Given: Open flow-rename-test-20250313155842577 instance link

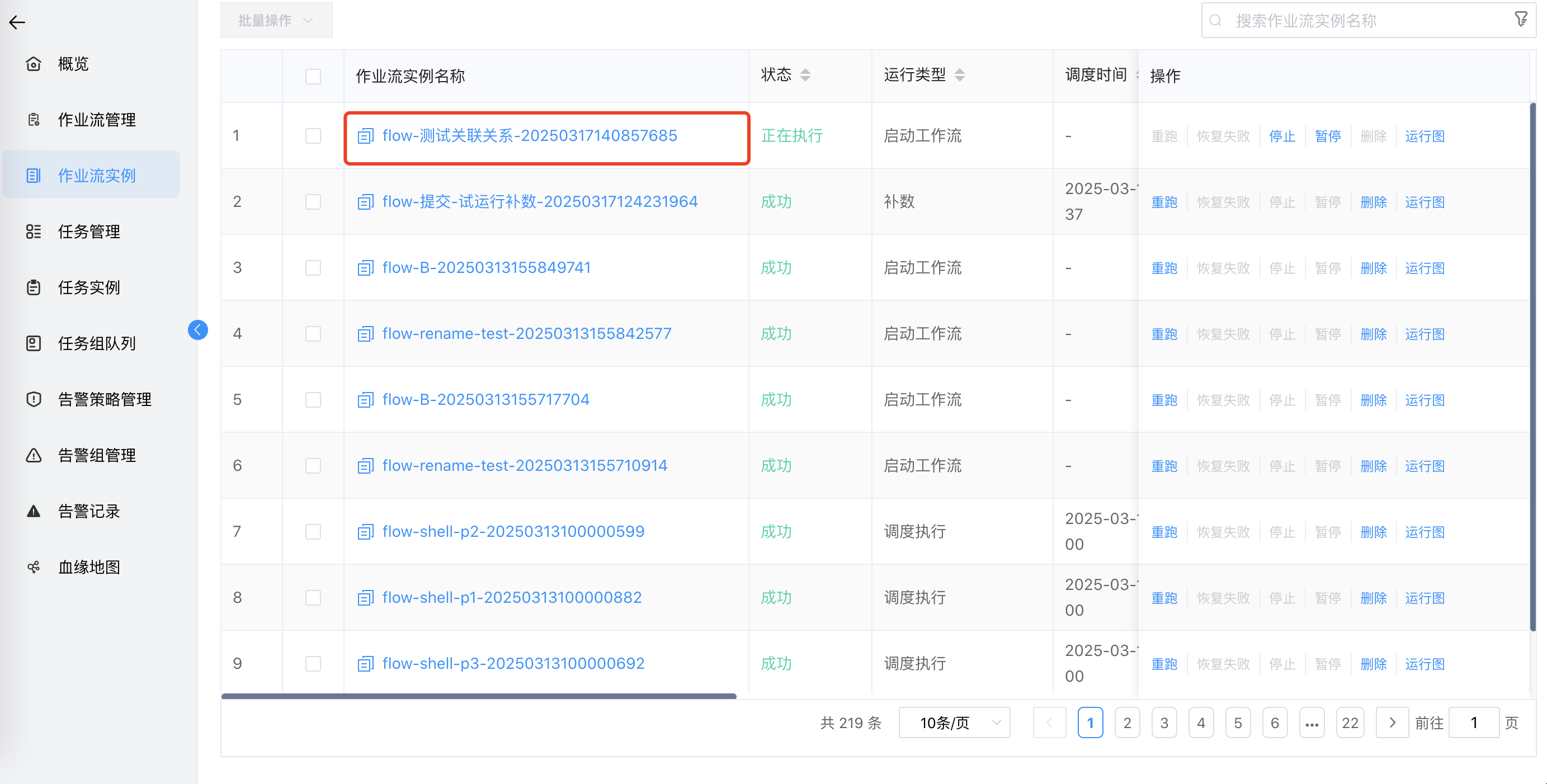Looking at the screenshot, I should click(x=527, y=334).
